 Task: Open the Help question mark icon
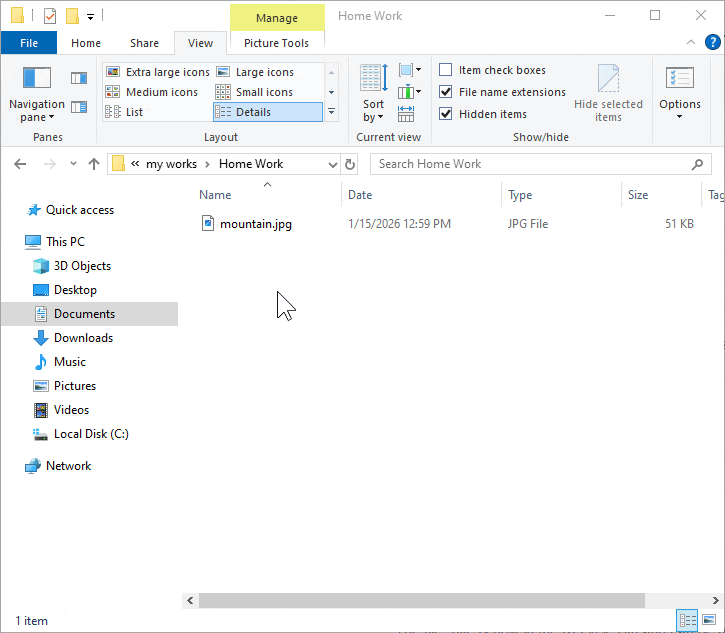pos(713,42)
